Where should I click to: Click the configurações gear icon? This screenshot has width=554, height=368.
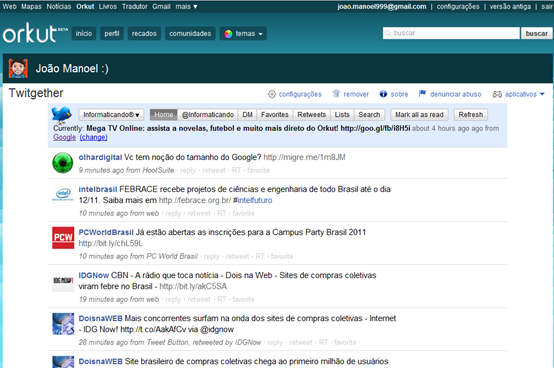pos(272,94)
